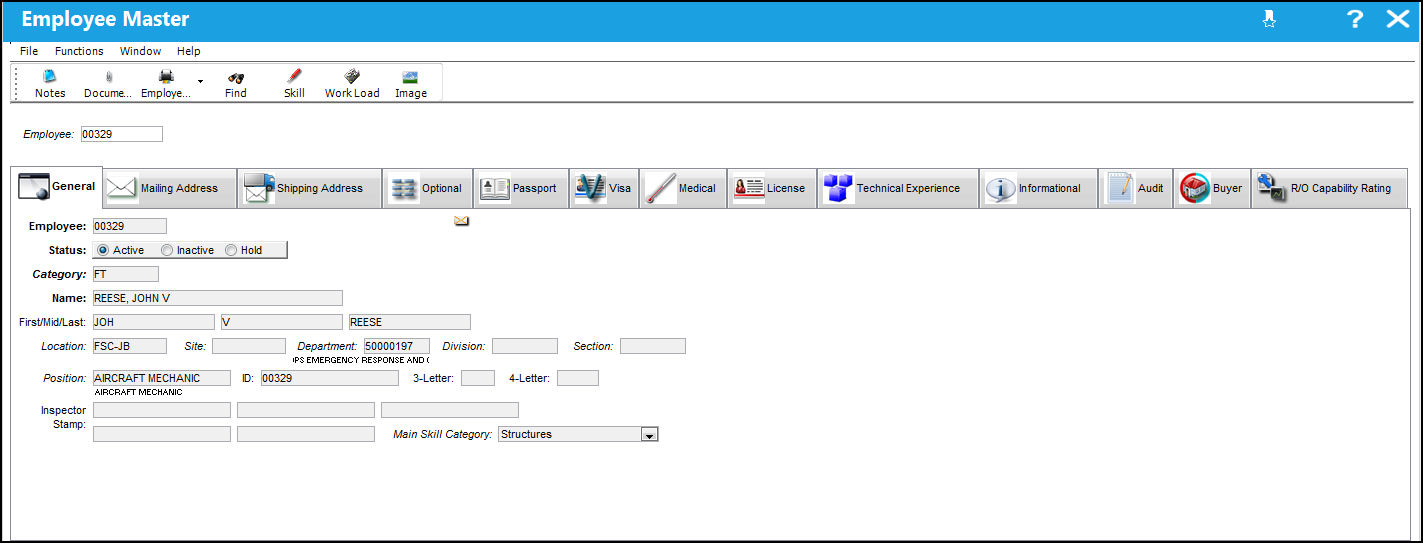Click the Department label link
This screenshot has height=543, width=1423.
pyautogui.click(x=327, y=346)
